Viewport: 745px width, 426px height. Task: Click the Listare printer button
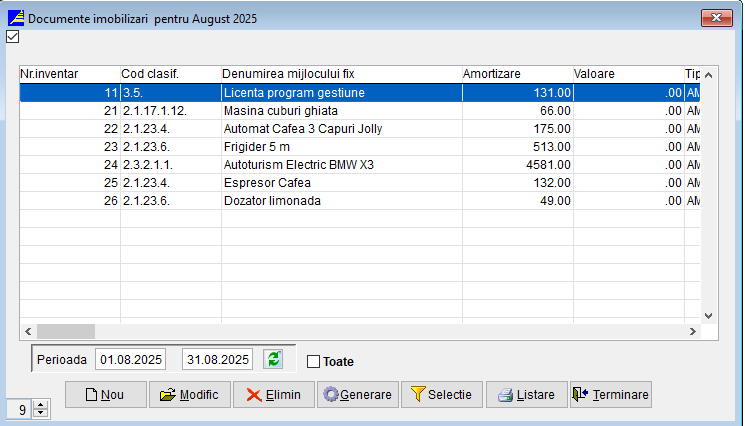(526, 395)
